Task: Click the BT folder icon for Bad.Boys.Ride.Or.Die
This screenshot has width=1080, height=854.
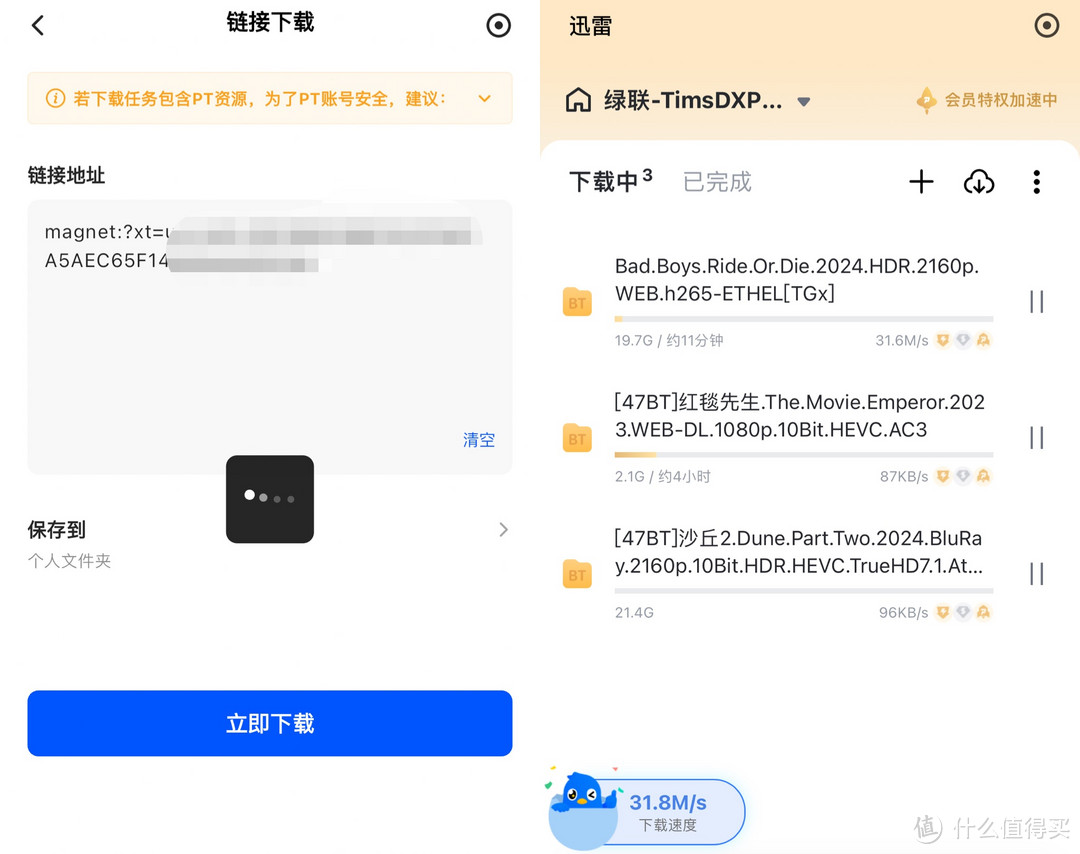Action: click(577, 302)
